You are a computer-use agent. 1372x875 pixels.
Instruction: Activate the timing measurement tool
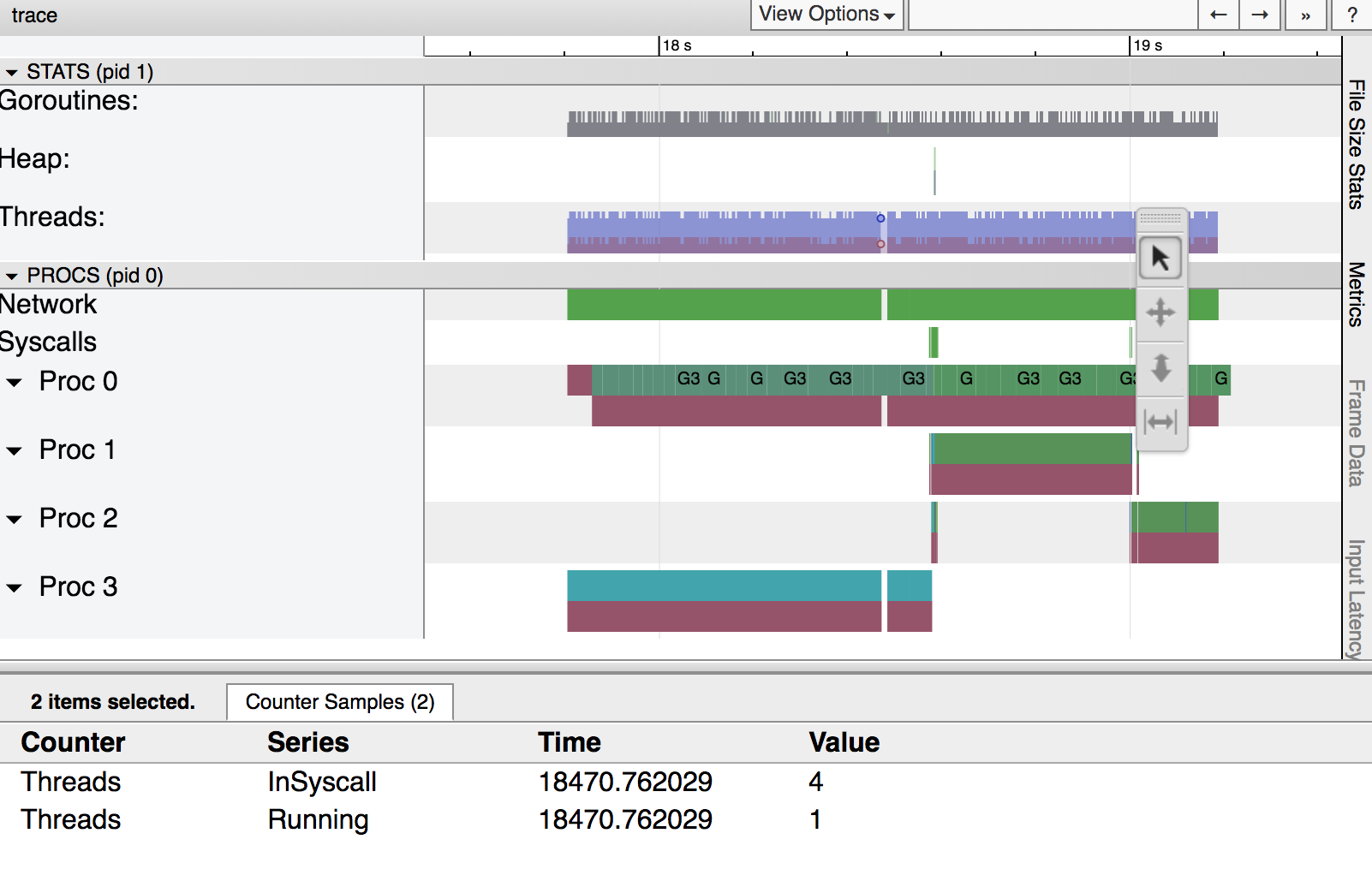1160,422
